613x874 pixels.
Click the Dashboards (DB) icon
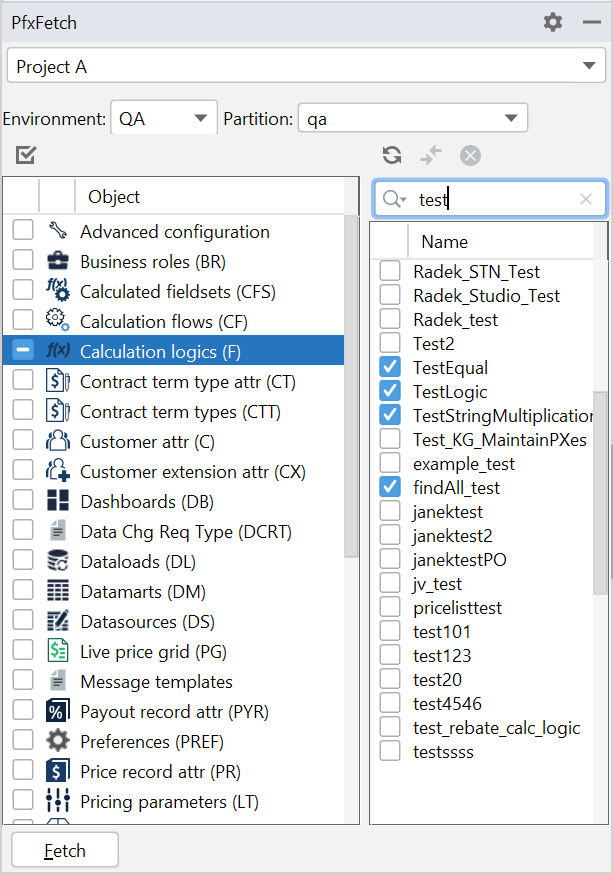(x=58, y=502)
